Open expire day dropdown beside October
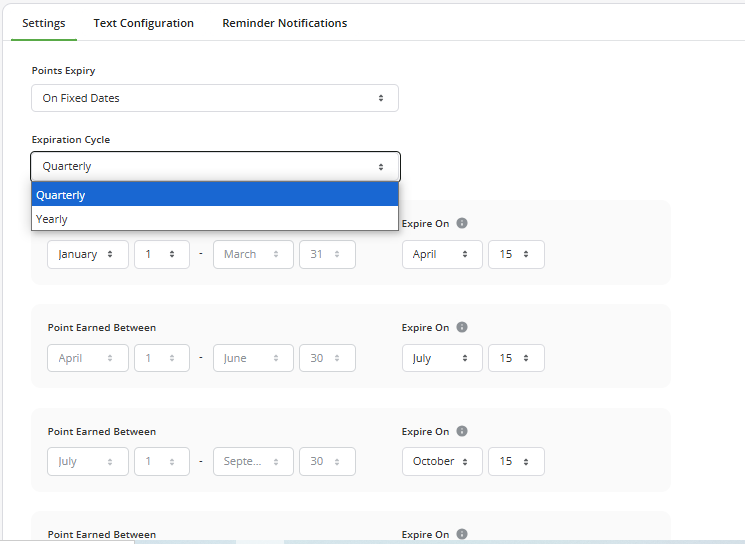Viewport: 745px width, 544px height. coord(516,461)
